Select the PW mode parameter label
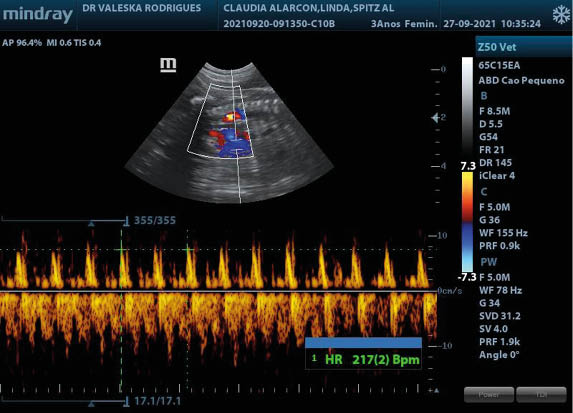The width and height of the screenshot is (573, 413). [x=489, y=262]
